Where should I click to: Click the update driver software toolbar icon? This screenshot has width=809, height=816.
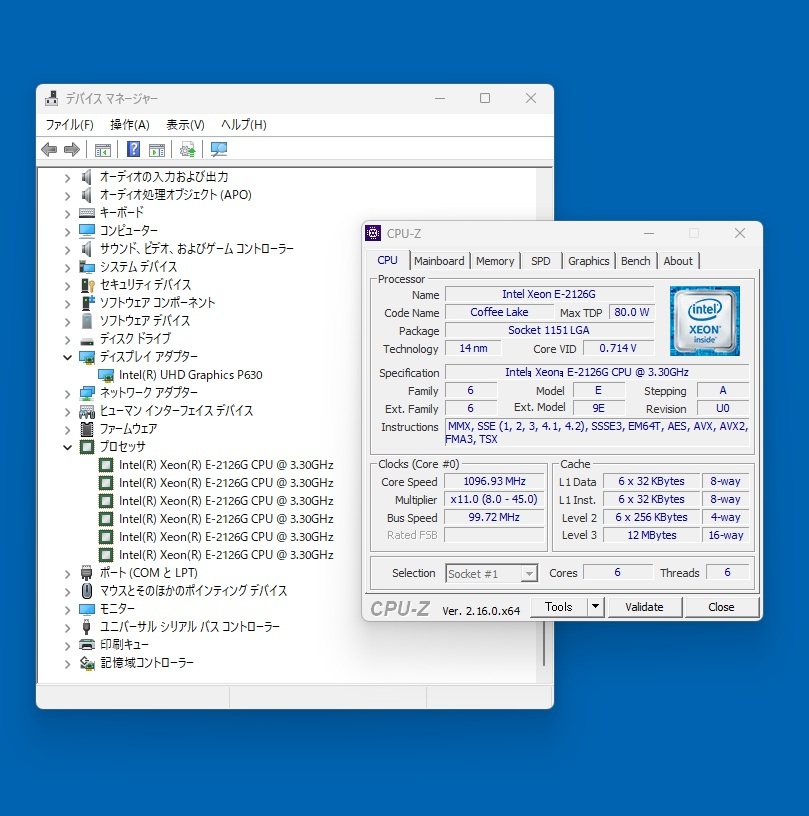(187, 150)
